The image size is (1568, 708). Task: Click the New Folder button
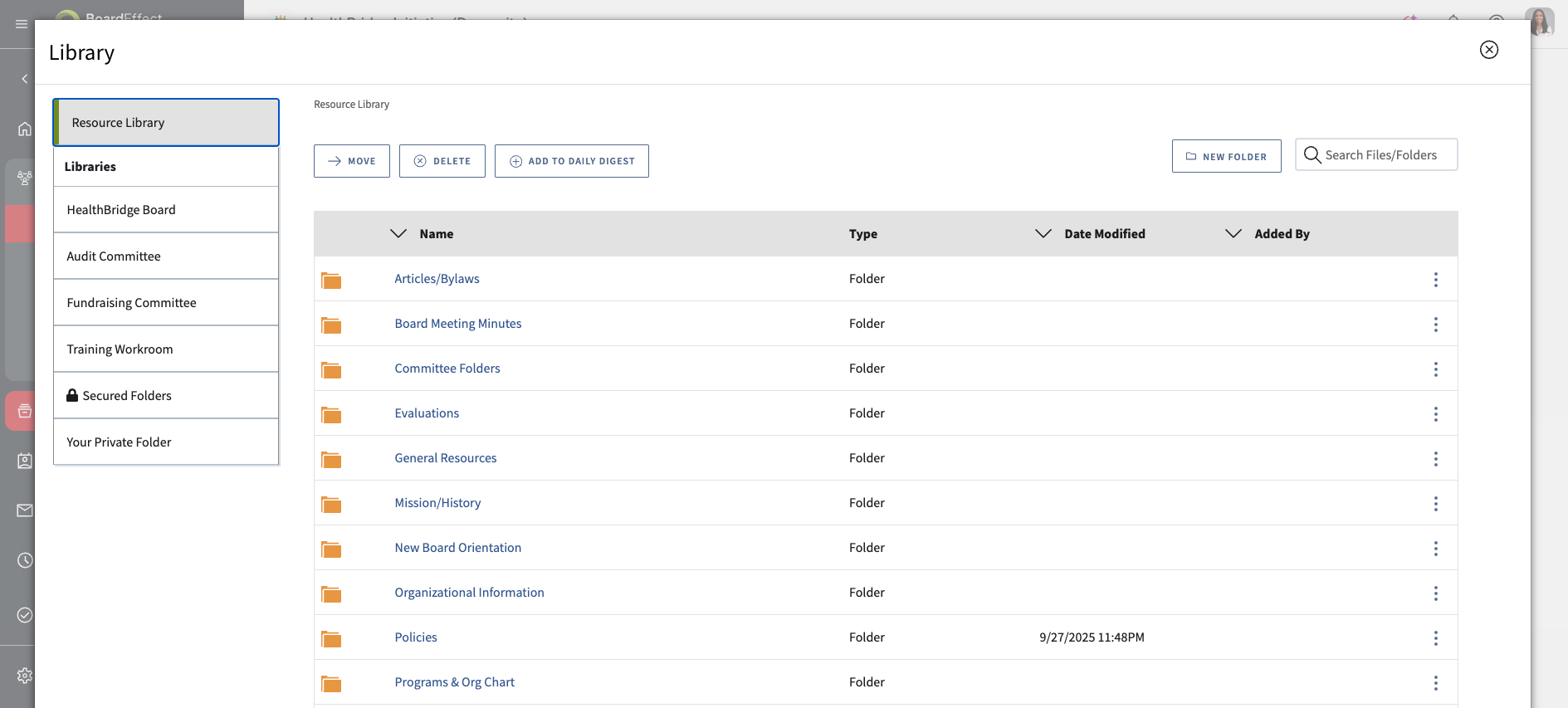[1226, 156]
